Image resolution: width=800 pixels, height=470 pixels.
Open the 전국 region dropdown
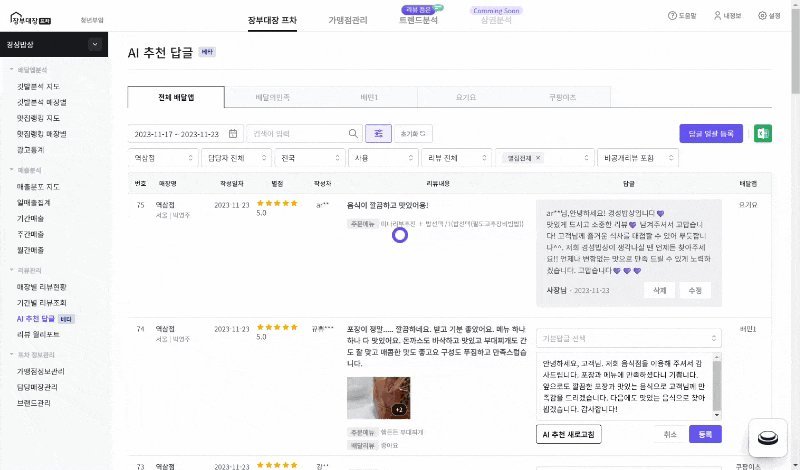pos(310,158)
